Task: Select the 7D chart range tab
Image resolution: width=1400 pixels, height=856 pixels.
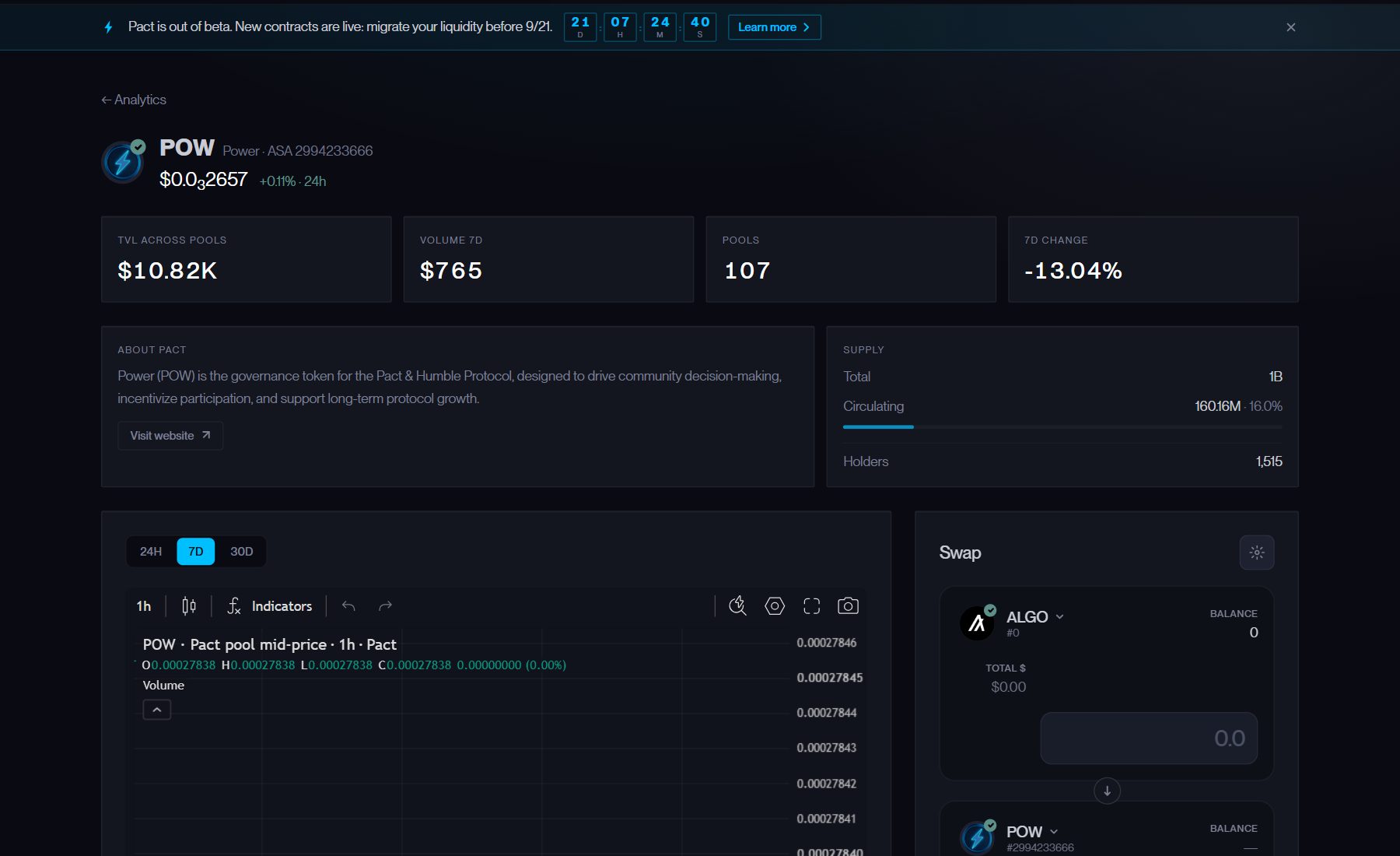Action: [196, 552]
